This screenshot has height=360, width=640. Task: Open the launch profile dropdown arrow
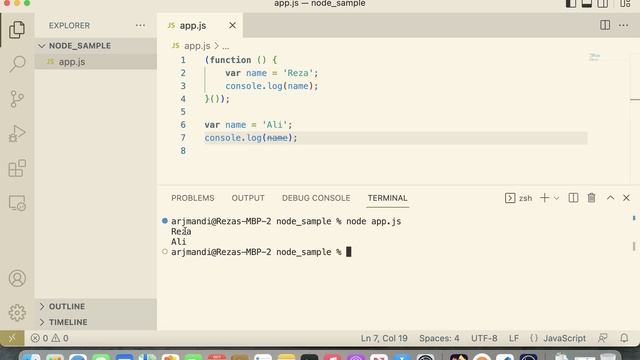(x=556, y=198)
